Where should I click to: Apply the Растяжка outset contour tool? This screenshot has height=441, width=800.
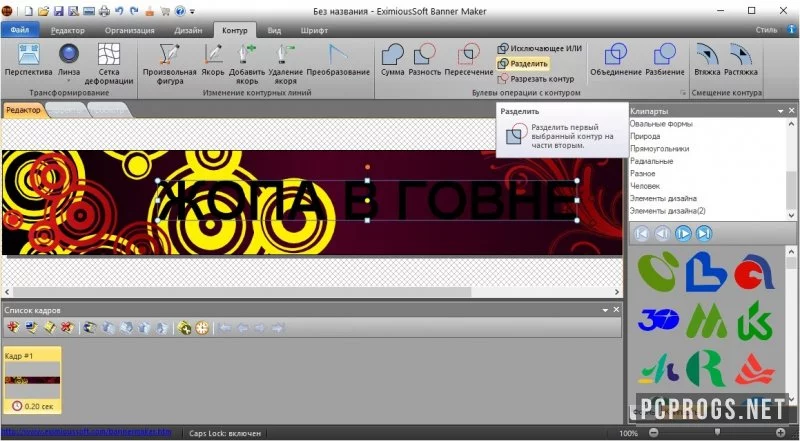[x=741, y=60]
